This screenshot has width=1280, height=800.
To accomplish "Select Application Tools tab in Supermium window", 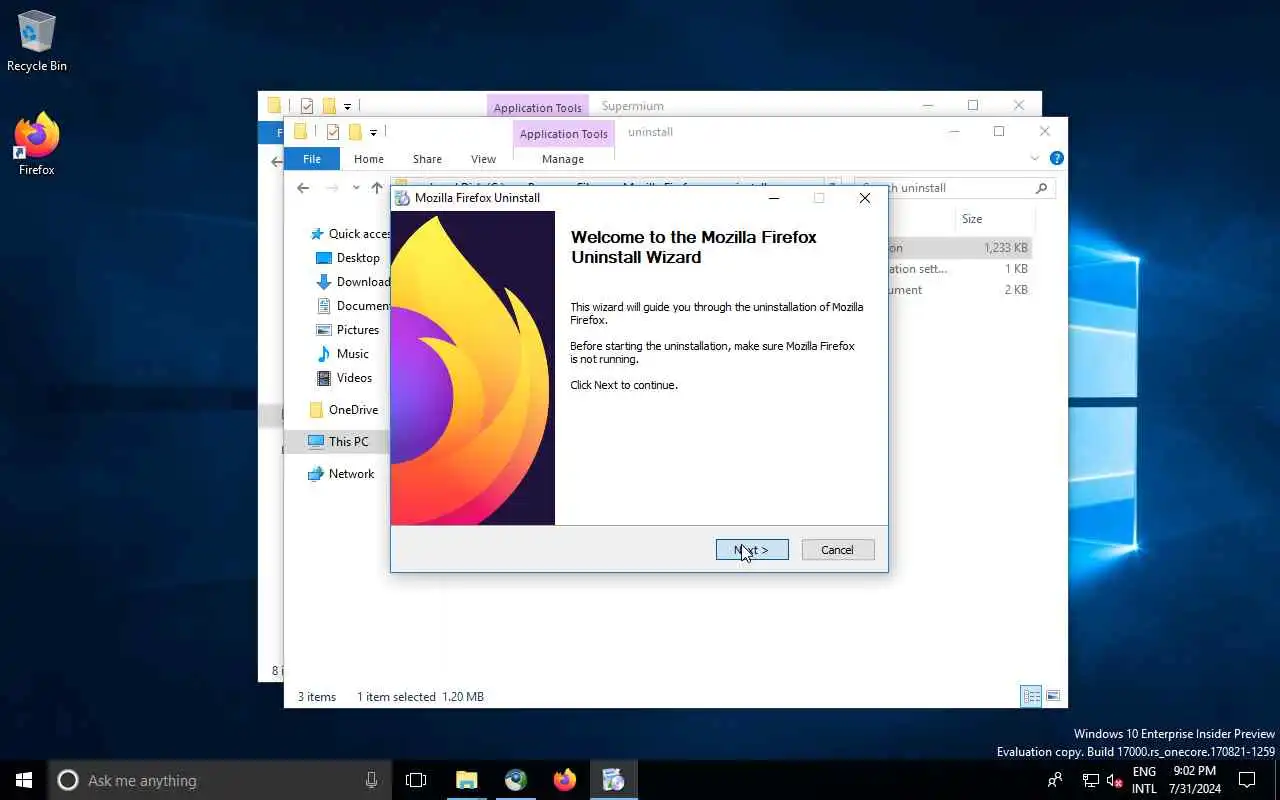I will point(538,107).
